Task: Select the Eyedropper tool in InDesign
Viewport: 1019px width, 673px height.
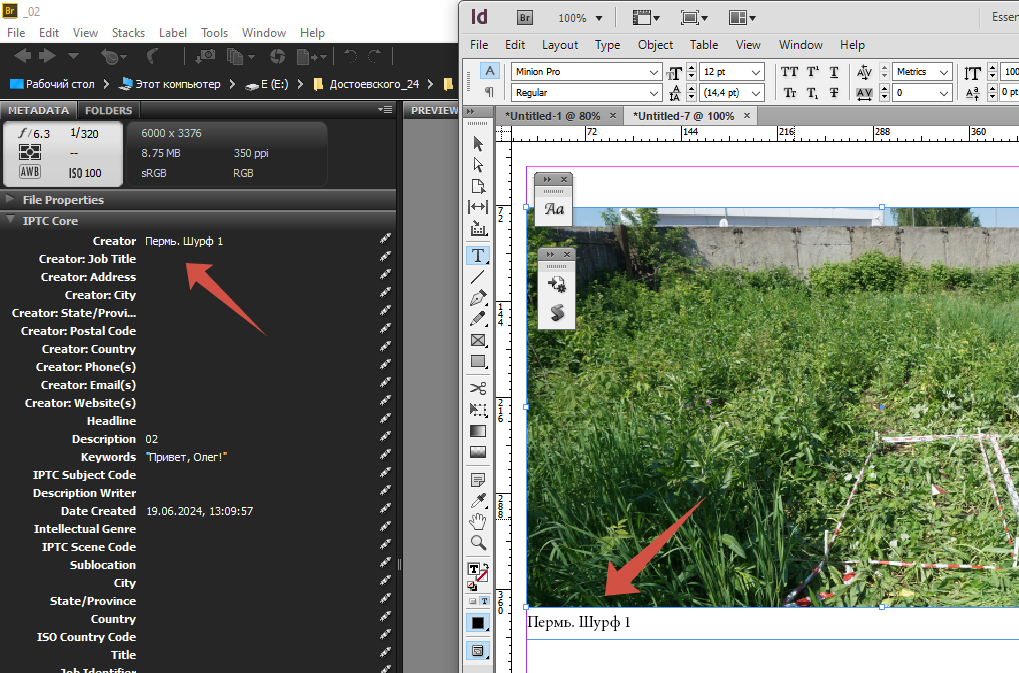Action: tap(478, 501)
